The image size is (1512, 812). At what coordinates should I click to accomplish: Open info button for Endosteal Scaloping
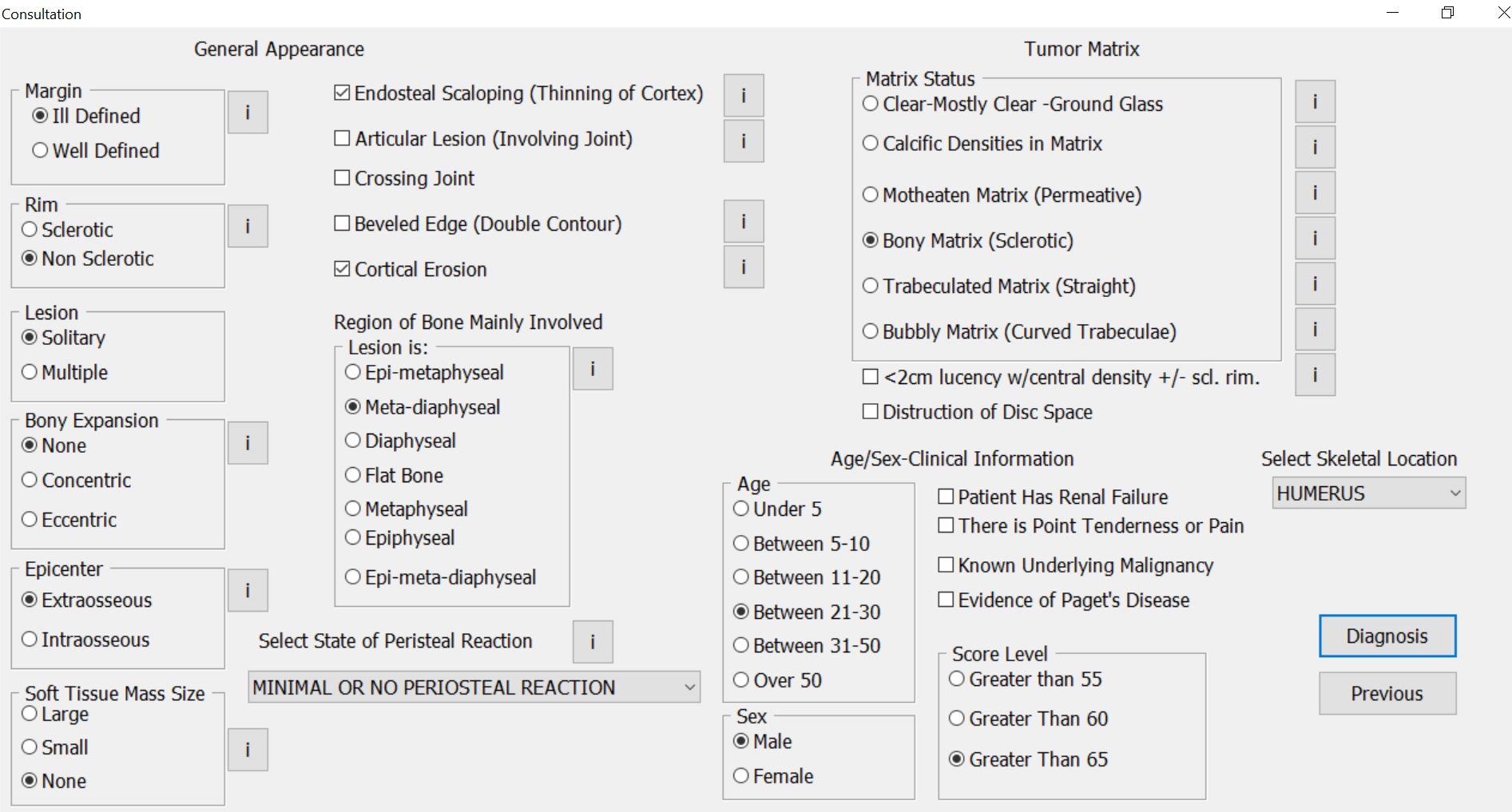click(x=744, y=96)
